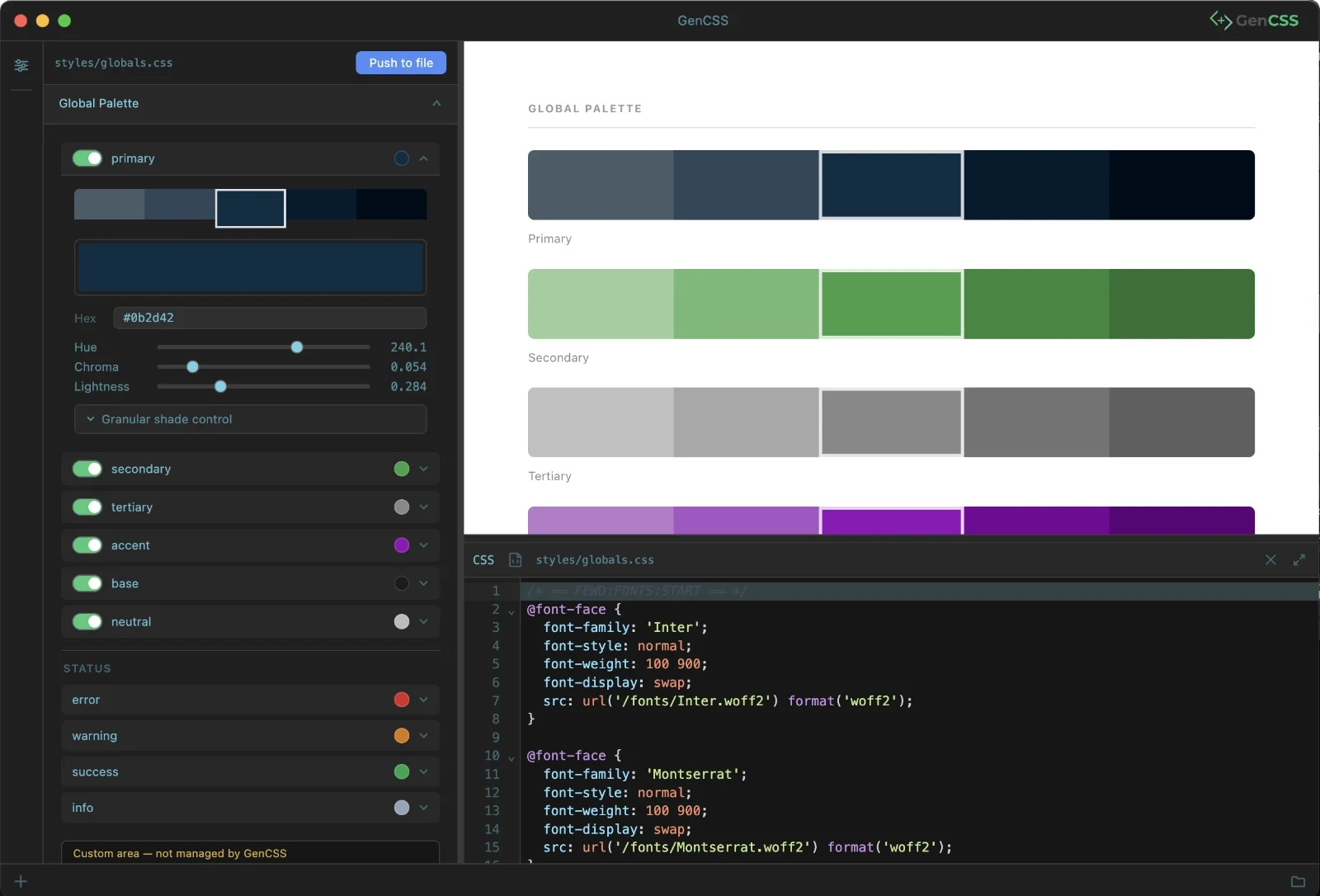
Task: Expand the neutral color row
Action: tap(424, 621)
